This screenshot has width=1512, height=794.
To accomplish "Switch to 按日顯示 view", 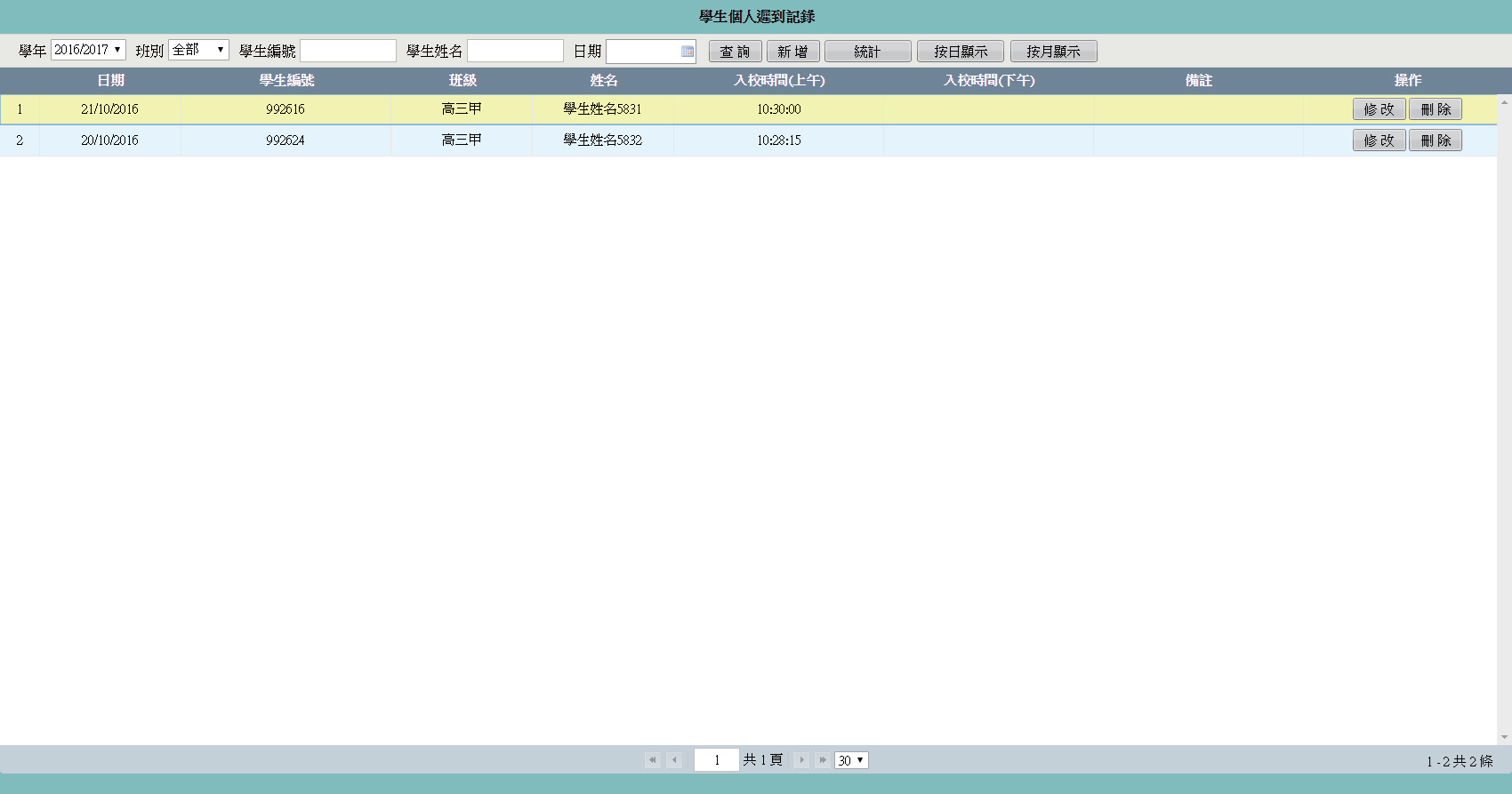I will point(960,52).
